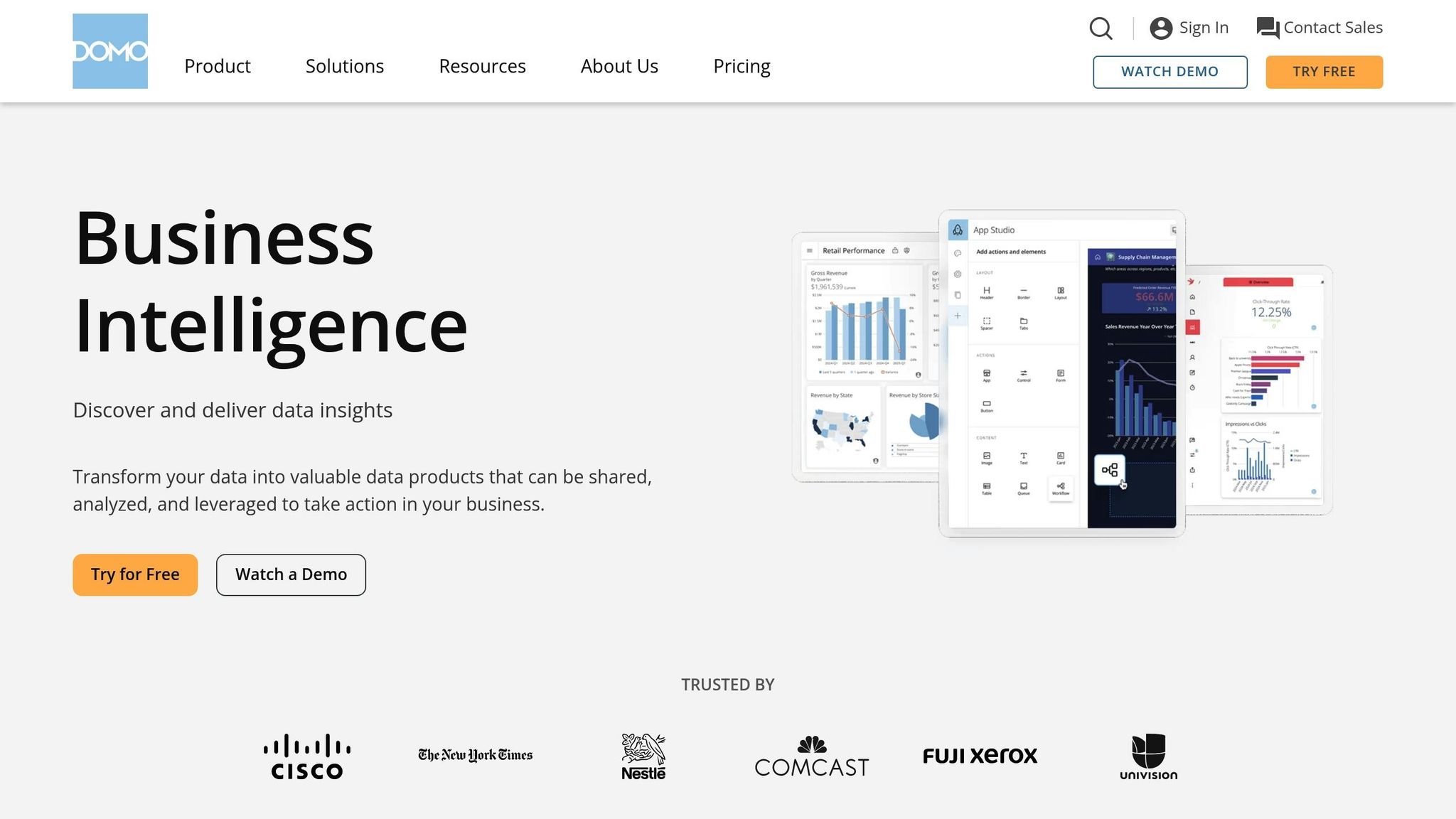Open the Product menu

point(218,66)
